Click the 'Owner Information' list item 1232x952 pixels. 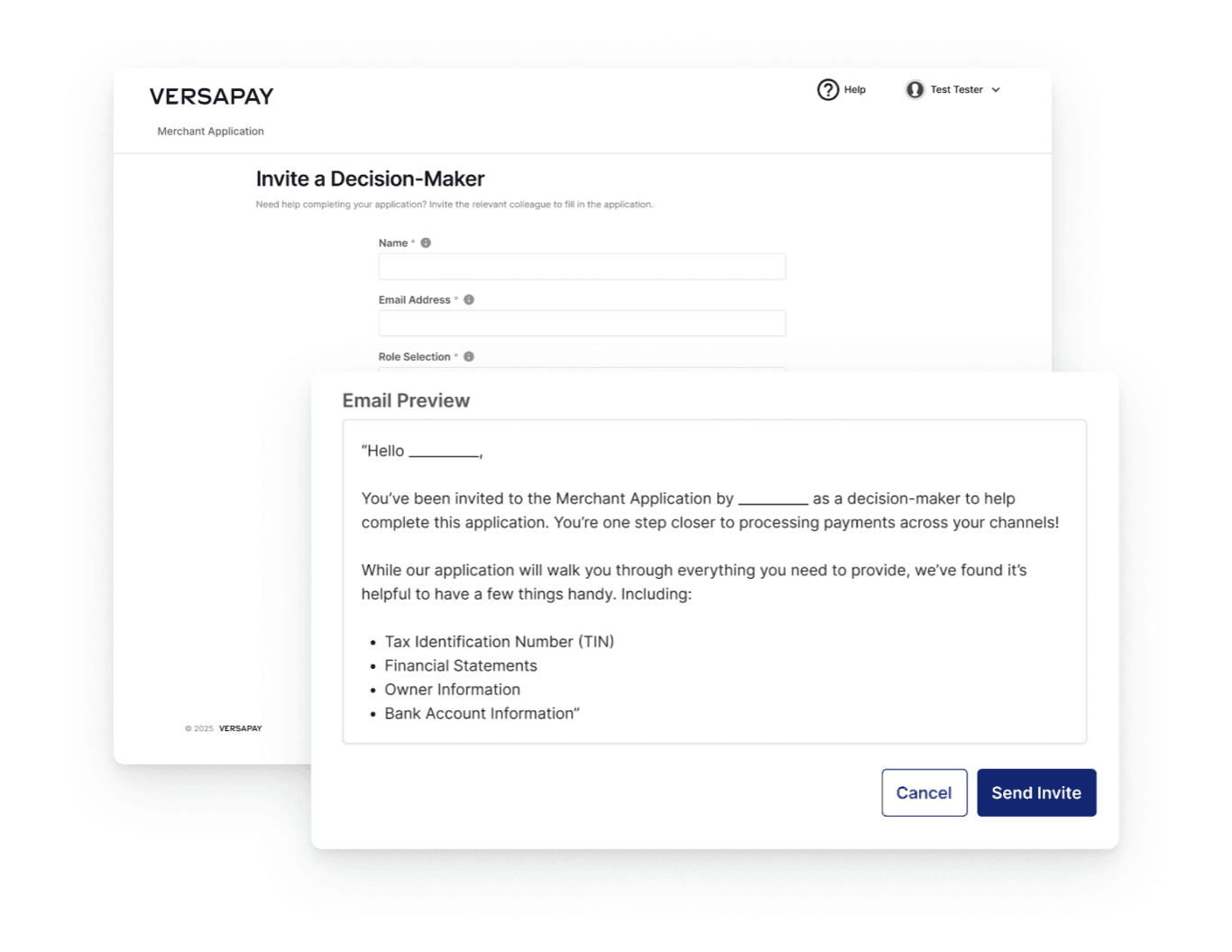tap(452, 689)
